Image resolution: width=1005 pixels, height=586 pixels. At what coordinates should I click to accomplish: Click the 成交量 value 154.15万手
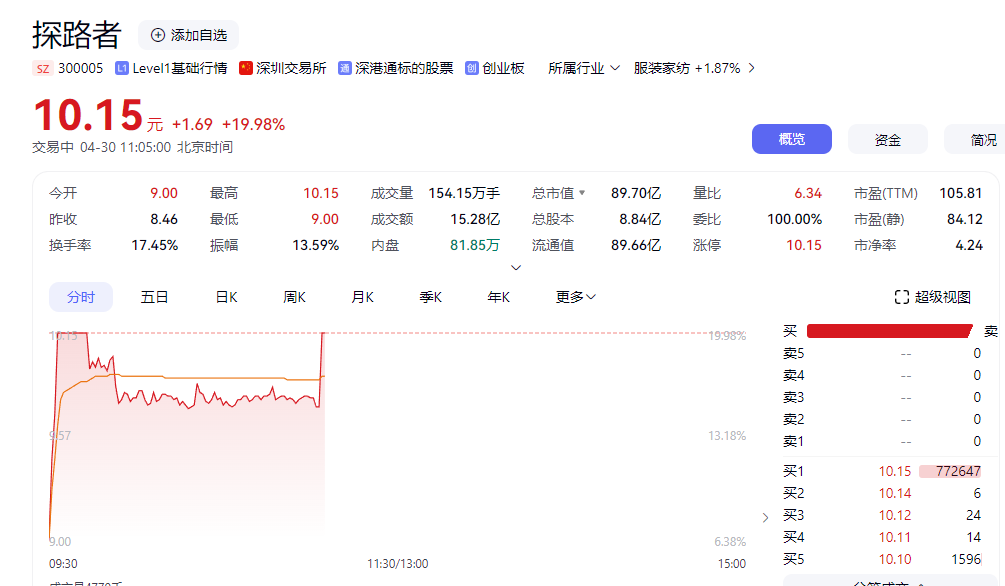pyautogui.click(x=464, y=193)
